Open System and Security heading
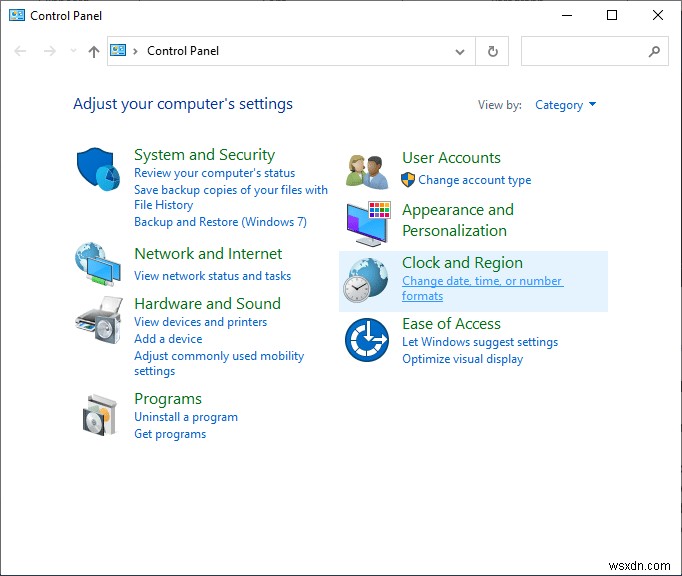Screen dimensions: 682x576 tap(204, 155)
